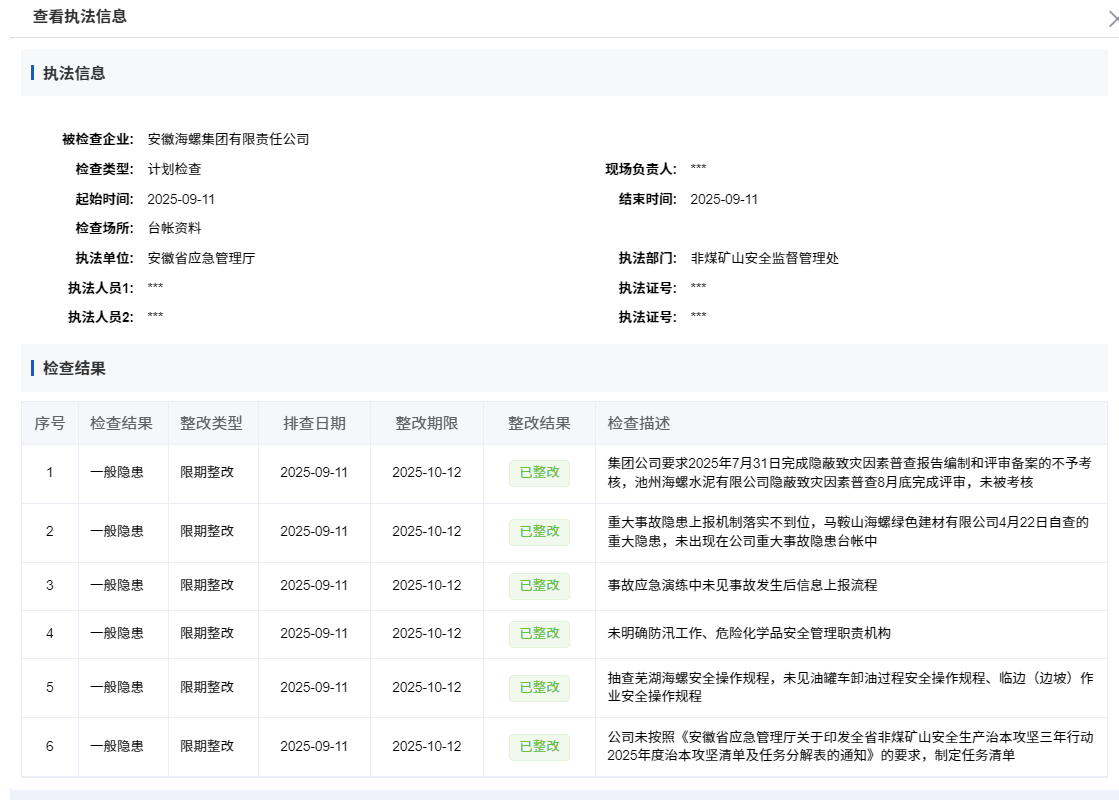Click the 结束时间 value 2025-09-11
The height and width of the screenshot is (800, 1119).
click(724, 199)
